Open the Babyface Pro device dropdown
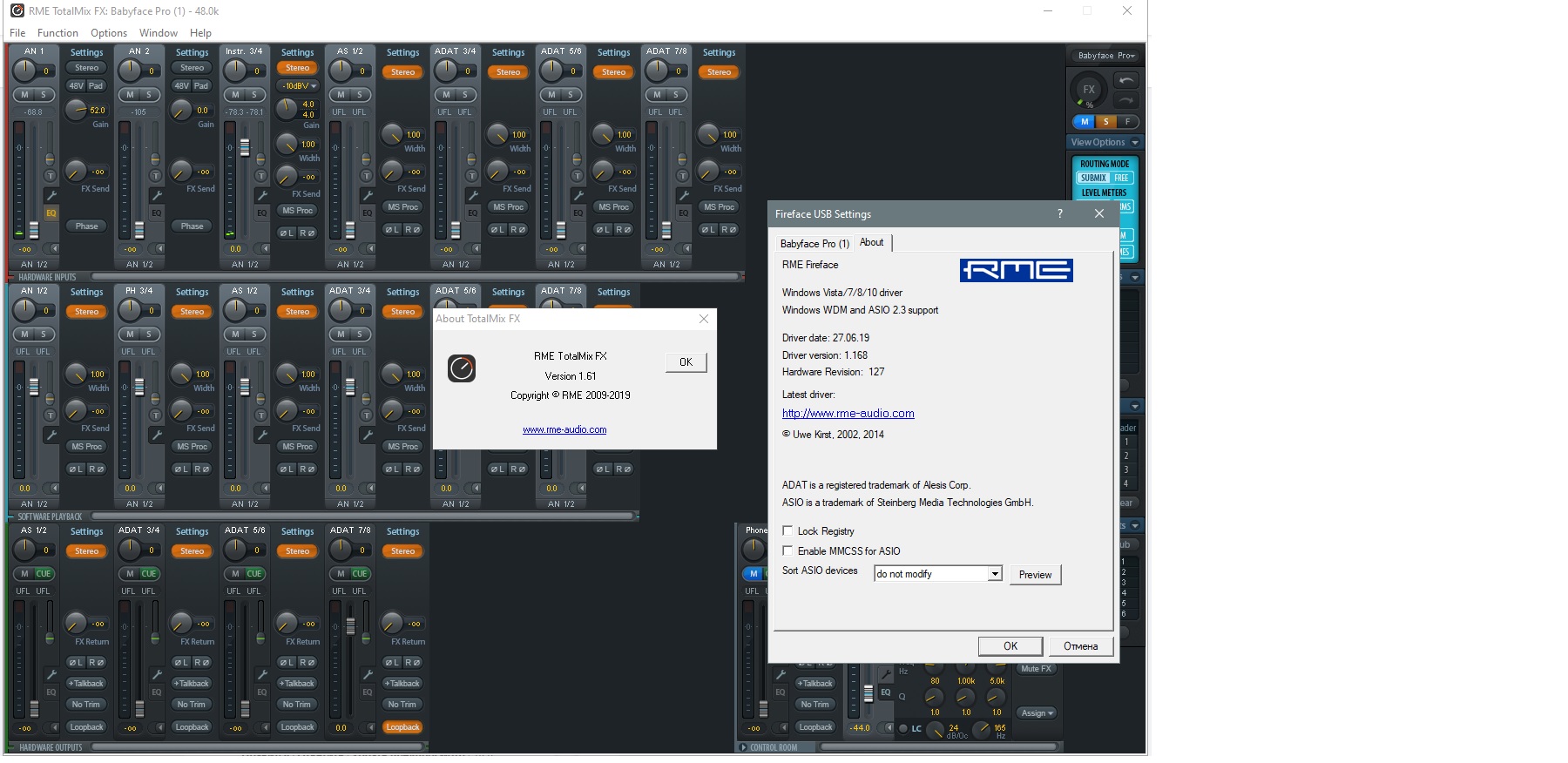 click(x=1105, y=56)
